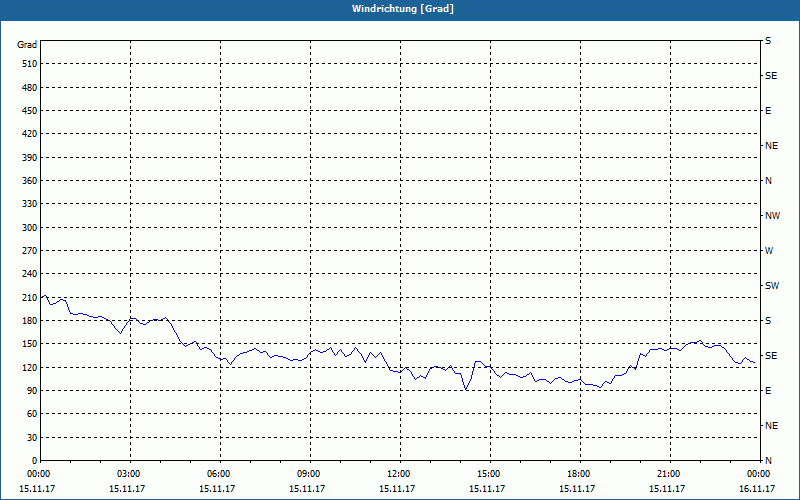Click the SW compass direction label
The height and width of the screenshot is (500, 800).
point(772,286)
